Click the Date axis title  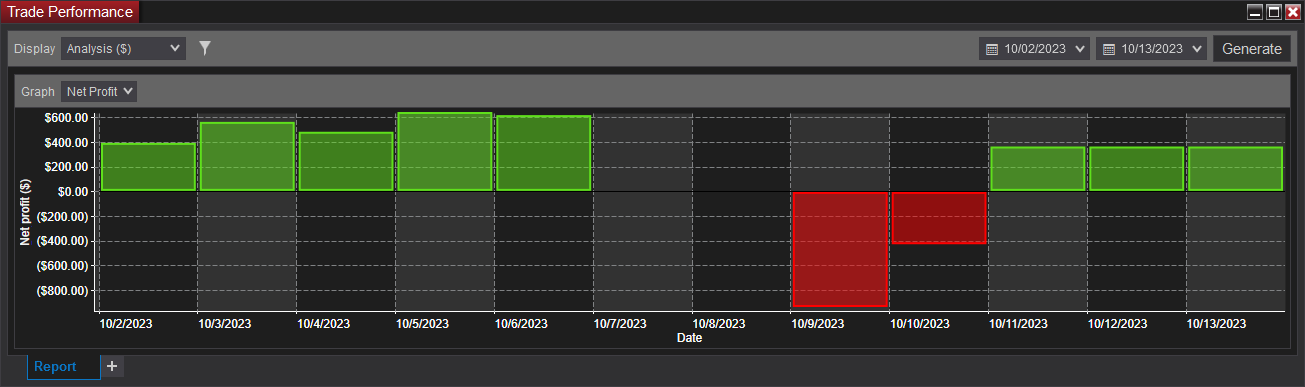(689, 338)
